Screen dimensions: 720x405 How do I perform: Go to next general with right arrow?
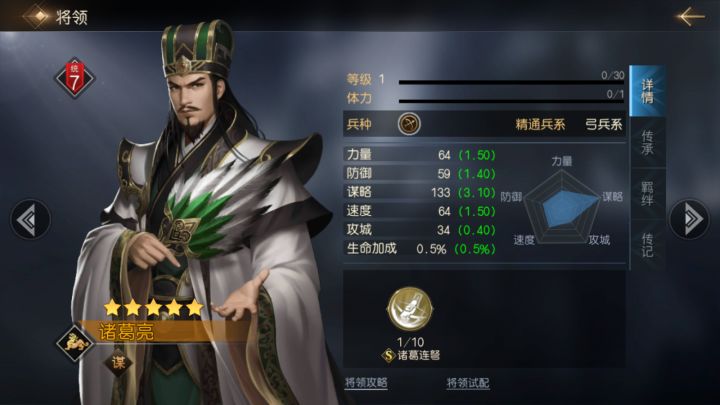(689, 219)
